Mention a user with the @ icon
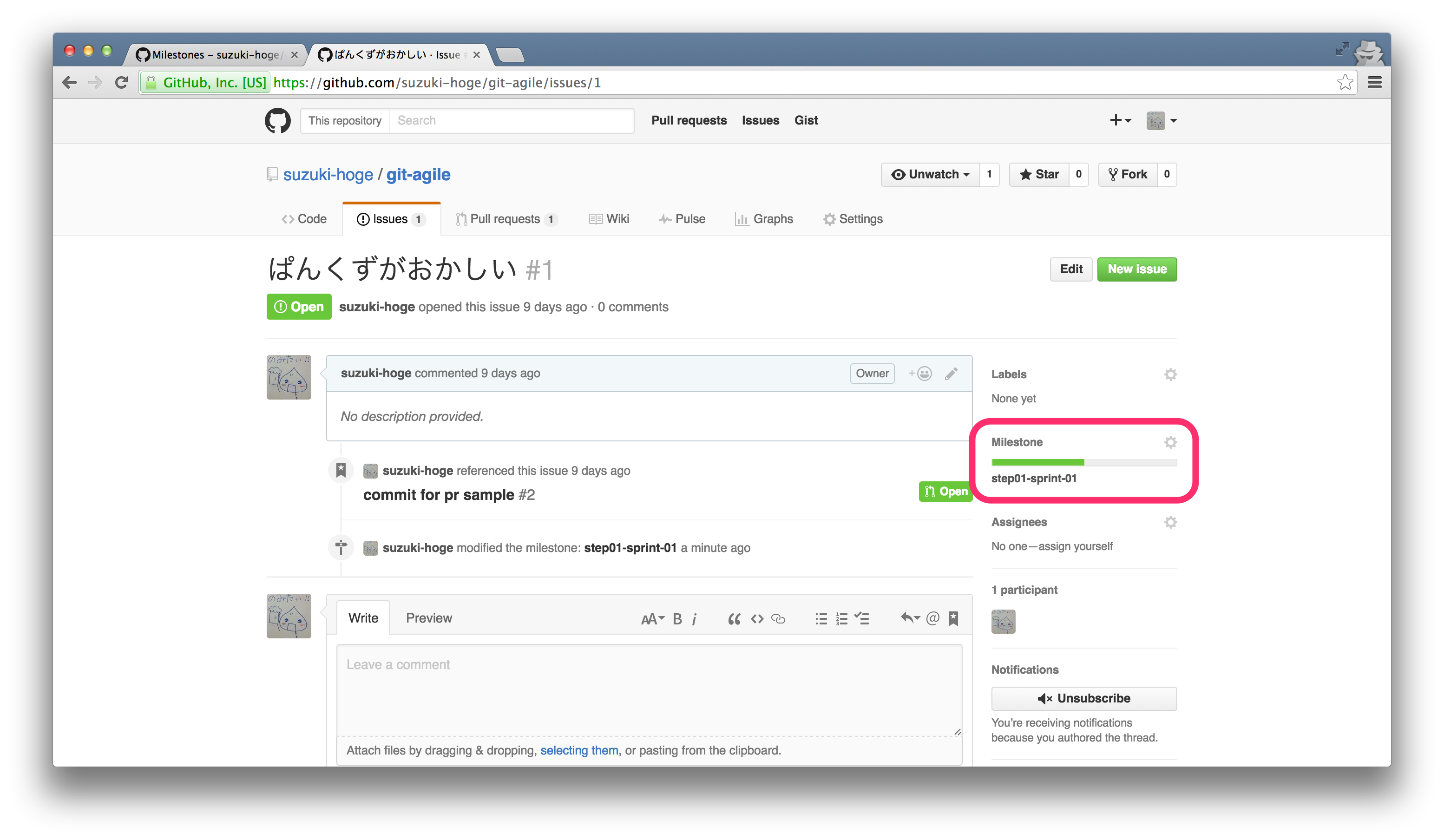 tap(932, 618)
